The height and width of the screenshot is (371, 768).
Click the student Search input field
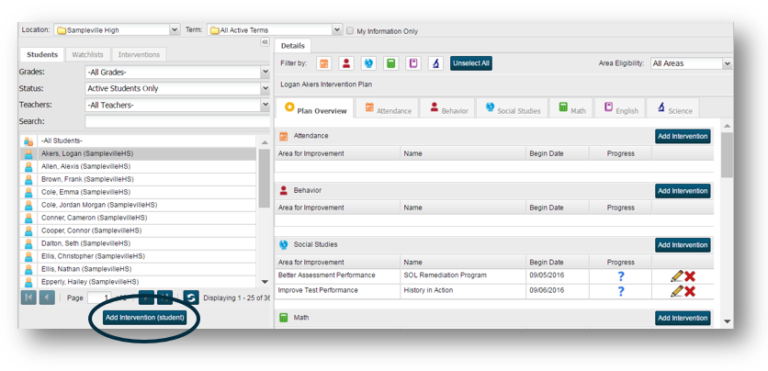[x=177, y=121]
